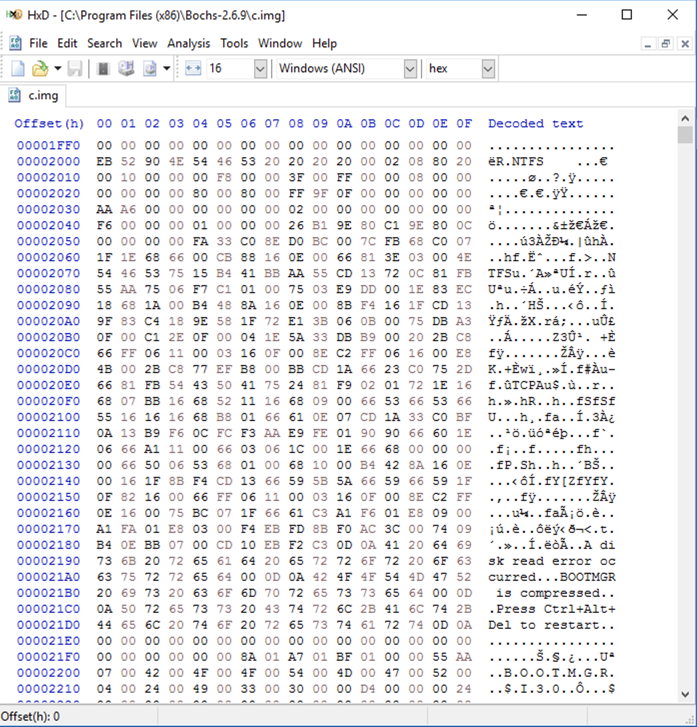Click decoded text 'sk read error oc'
The height and width of the screenshot is (727, 697).
point(551,561)
